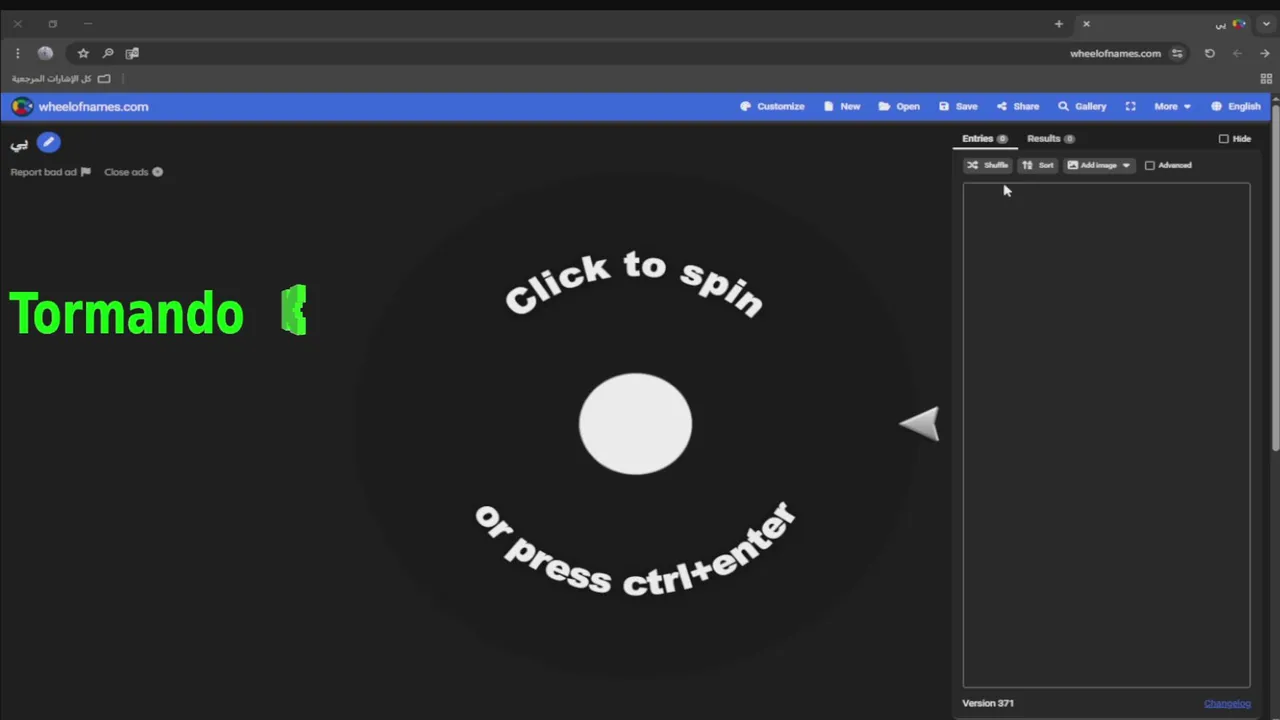
Task: Click the wheelofnames.com address bar URL
Action: pos(1115,53)
